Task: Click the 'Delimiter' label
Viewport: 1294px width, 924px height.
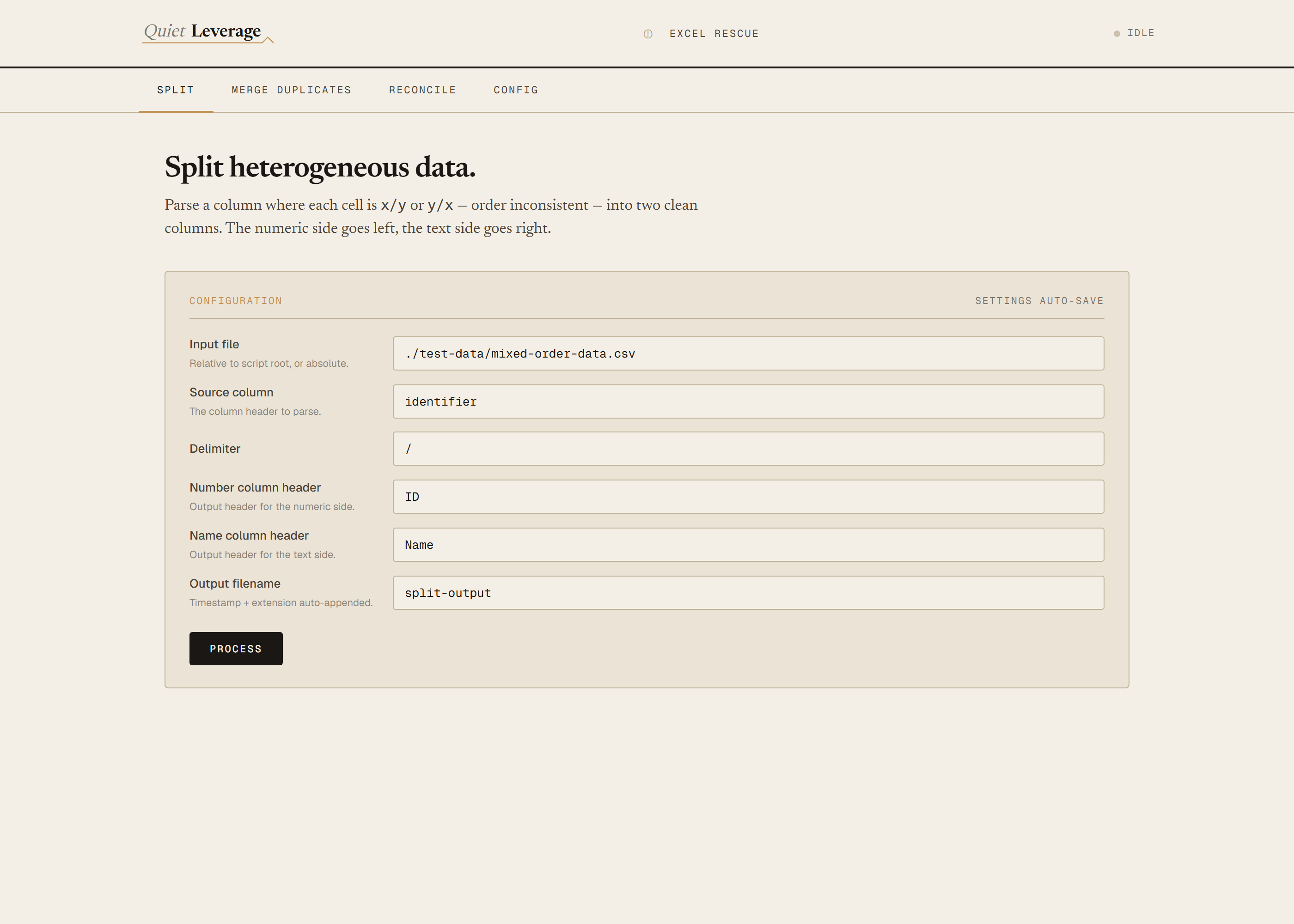Action: click(214, 449)
